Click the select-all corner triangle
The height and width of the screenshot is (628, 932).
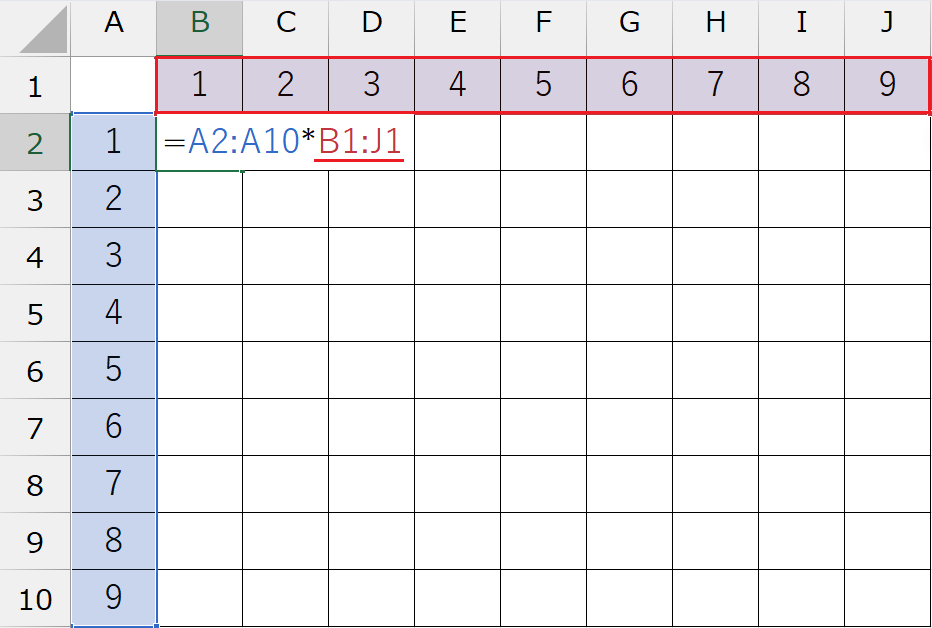(x=43, y=30)
